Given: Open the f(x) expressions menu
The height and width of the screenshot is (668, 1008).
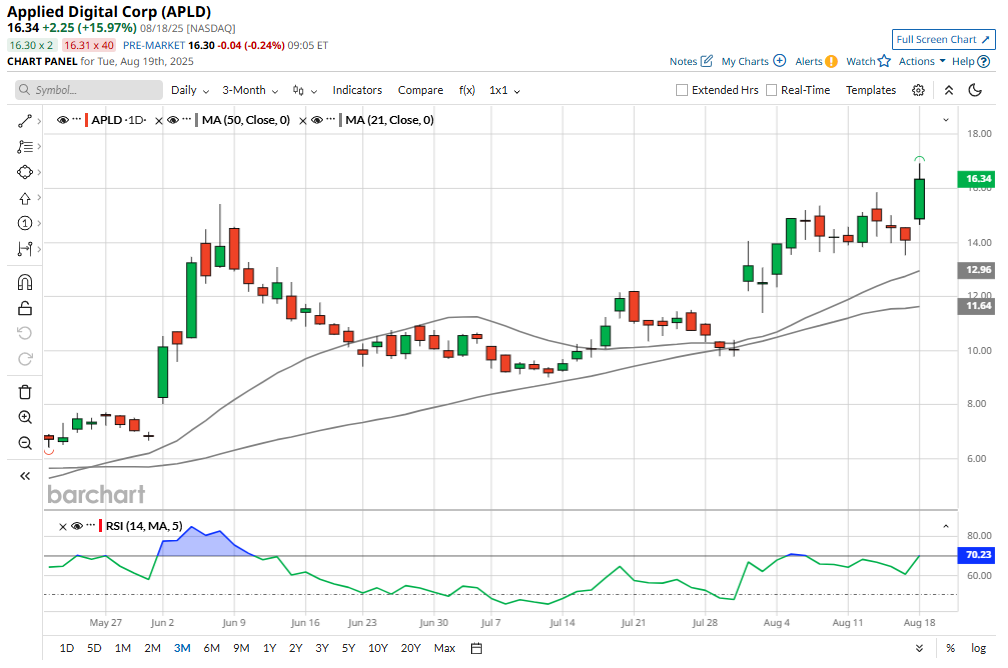Looking at the screenshot, I should pos(467,90).
